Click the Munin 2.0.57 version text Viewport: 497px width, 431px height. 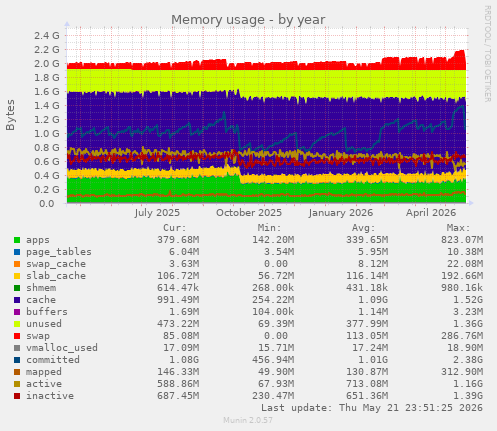pyautogui.click(x=248, y=420)
